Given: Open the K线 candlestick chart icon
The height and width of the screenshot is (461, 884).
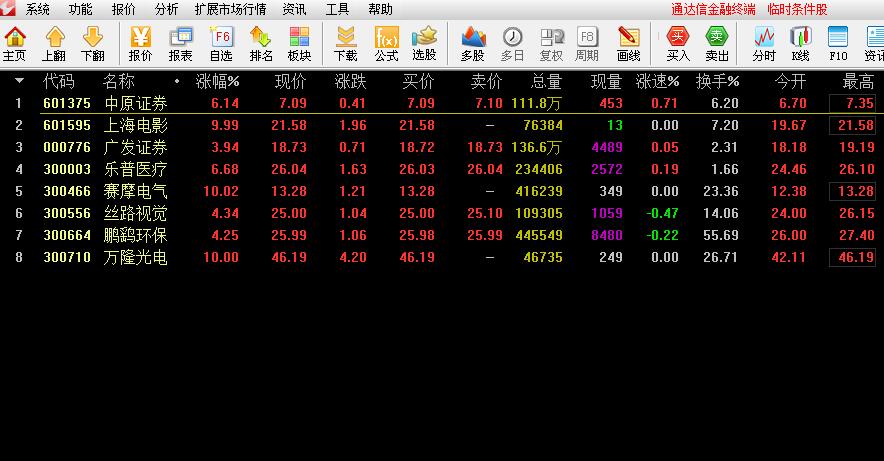Looking at the screenshot, I should [x=800, y=44].
